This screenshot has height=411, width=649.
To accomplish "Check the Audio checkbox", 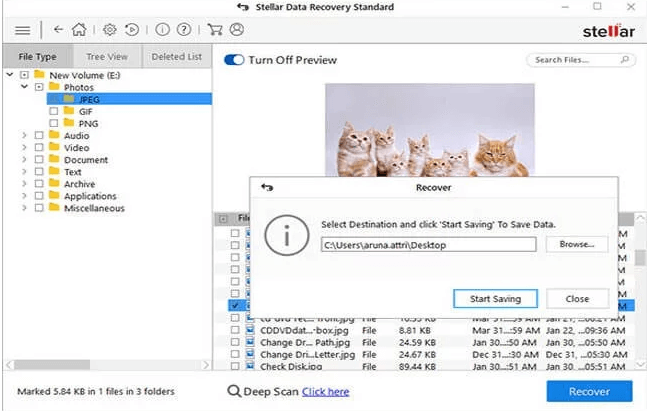I will click(39, 135).
